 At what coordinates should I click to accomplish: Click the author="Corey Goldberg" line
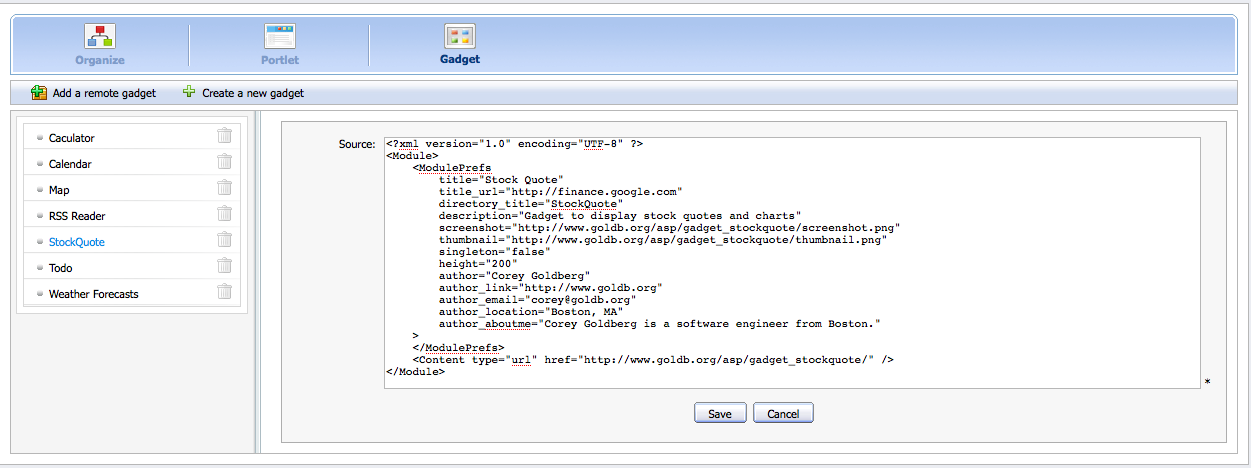(x=514, y=276)
